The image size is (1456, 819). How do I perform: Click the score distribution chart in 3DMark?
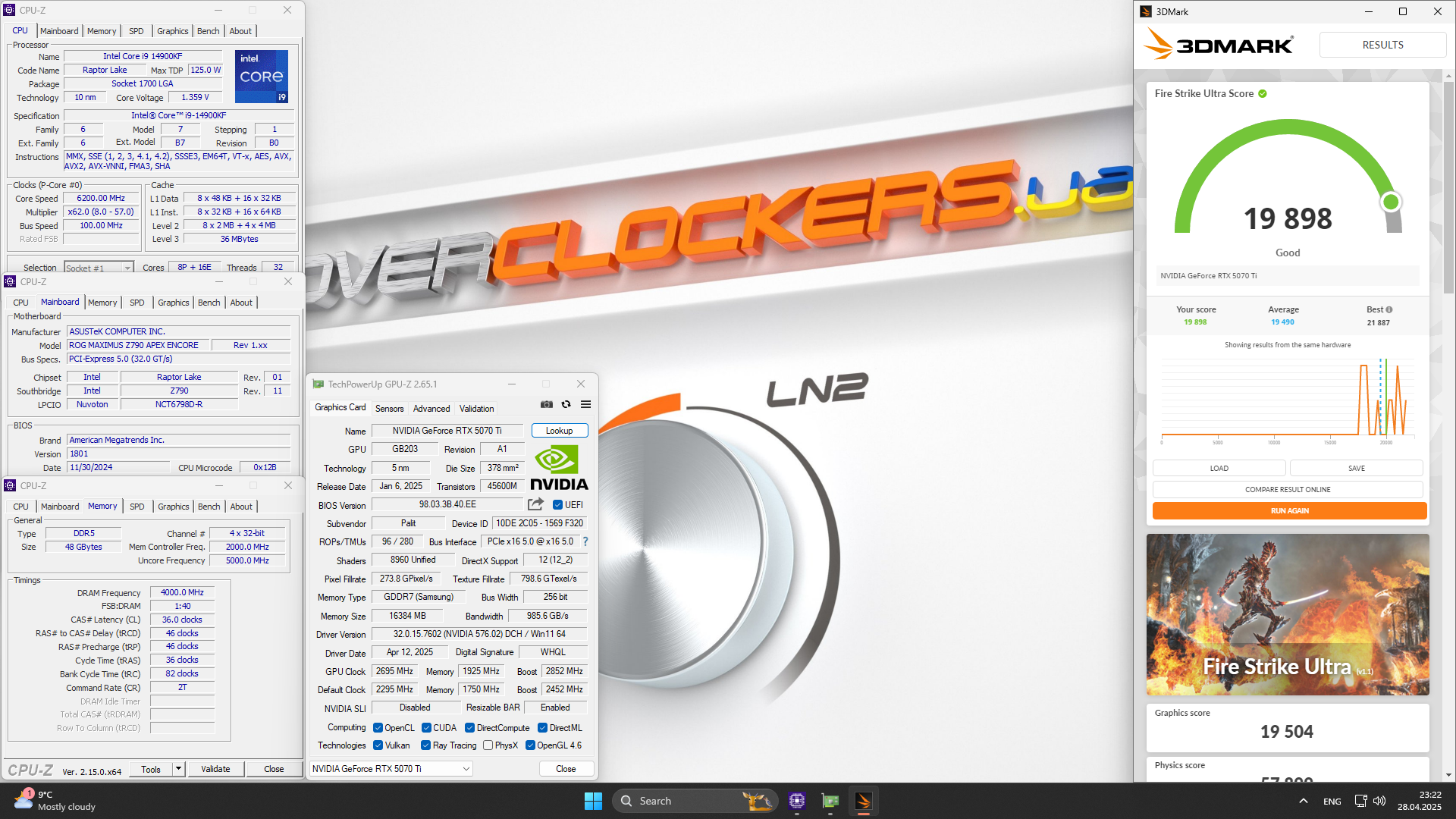[x=1288, y=400]
